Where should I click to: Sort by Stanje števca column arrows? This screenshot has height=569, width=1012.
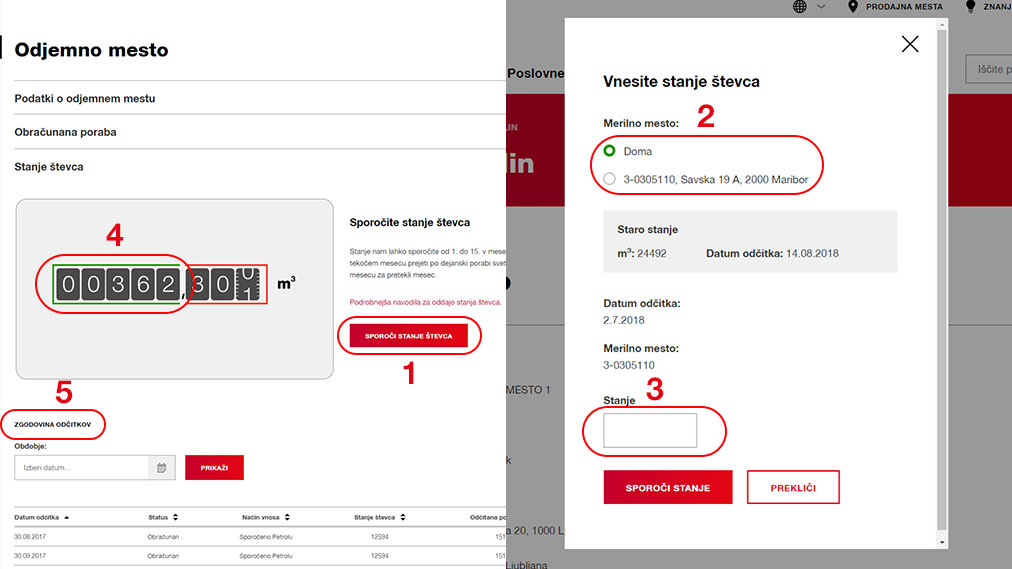point(401,517)
